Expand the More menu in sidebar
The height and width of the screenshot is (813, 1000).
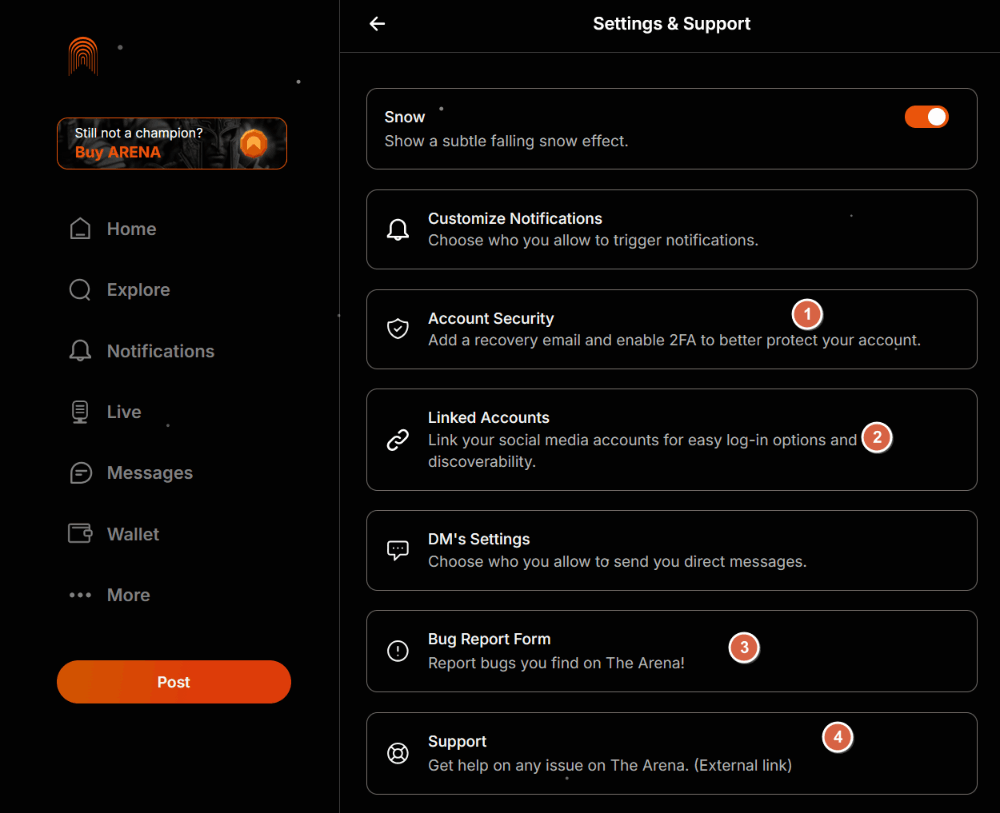[x=110, y=595]
